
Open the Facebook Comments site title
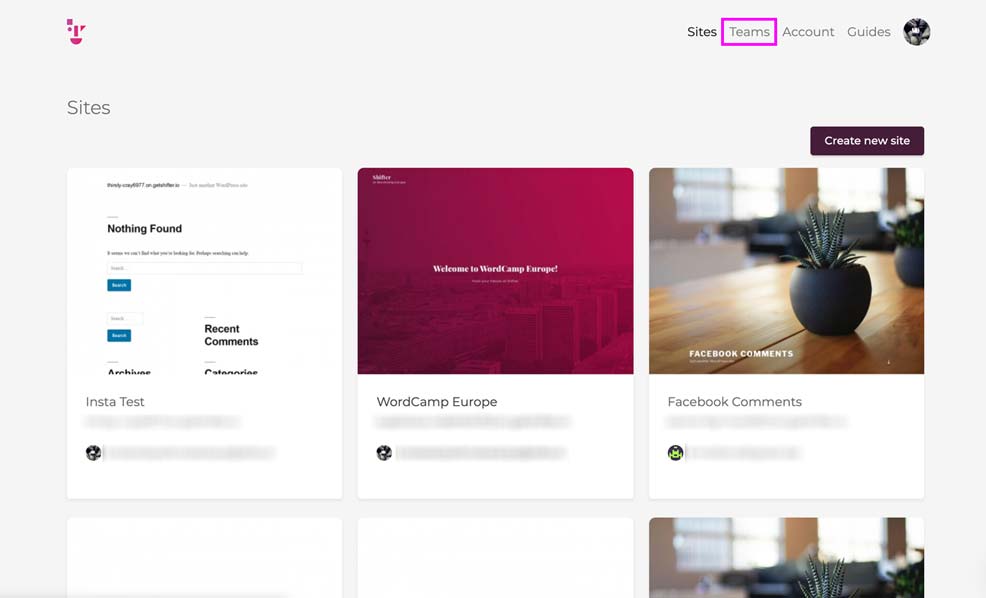click(x=734, y=402)
